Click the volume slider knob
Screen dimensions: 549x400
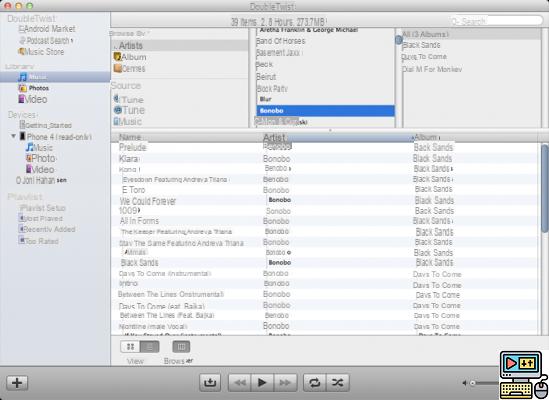click(473, 383)
